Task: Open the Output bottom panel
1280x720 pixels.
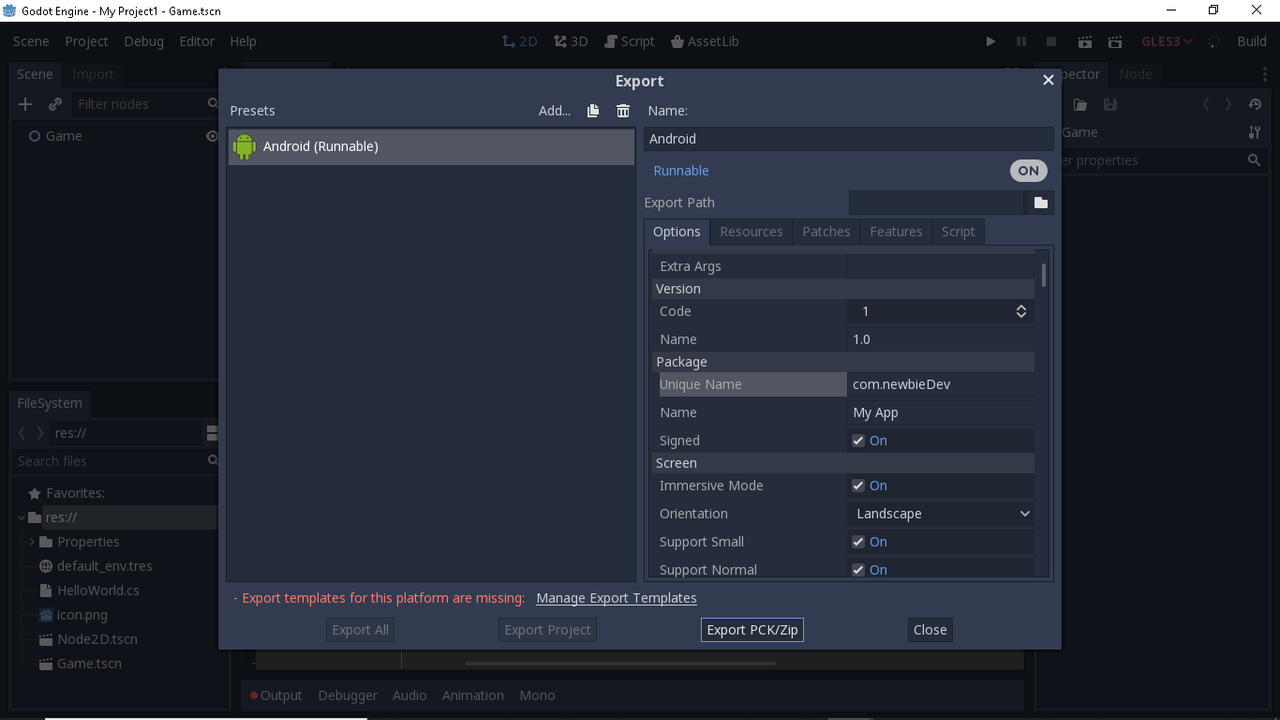Action: click(275, 695)
